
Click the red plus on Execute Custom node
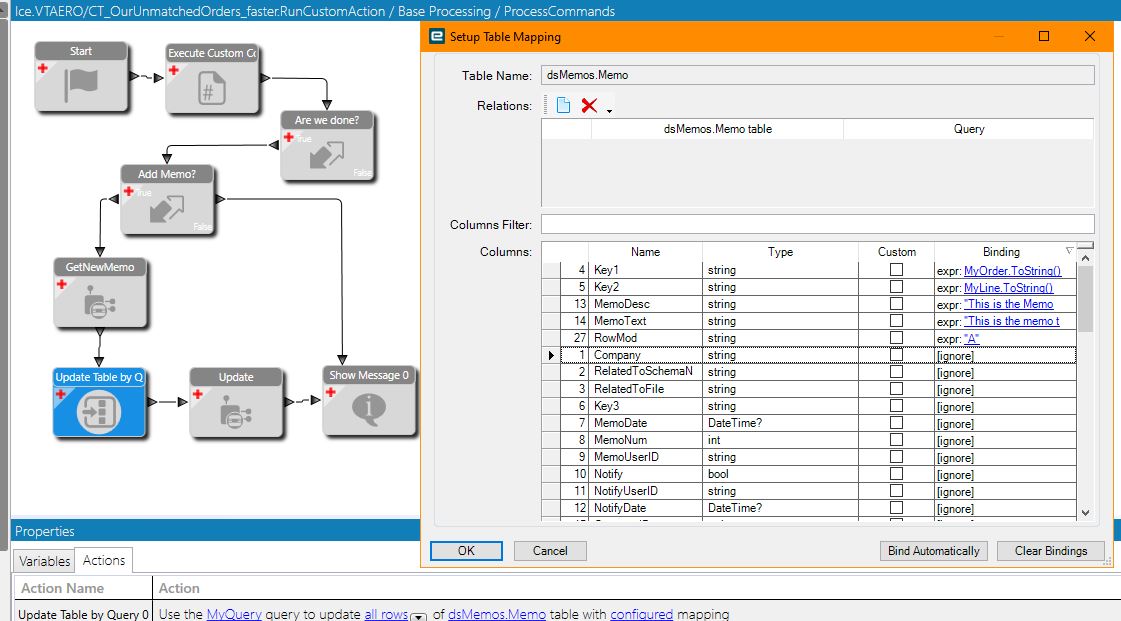174,70
